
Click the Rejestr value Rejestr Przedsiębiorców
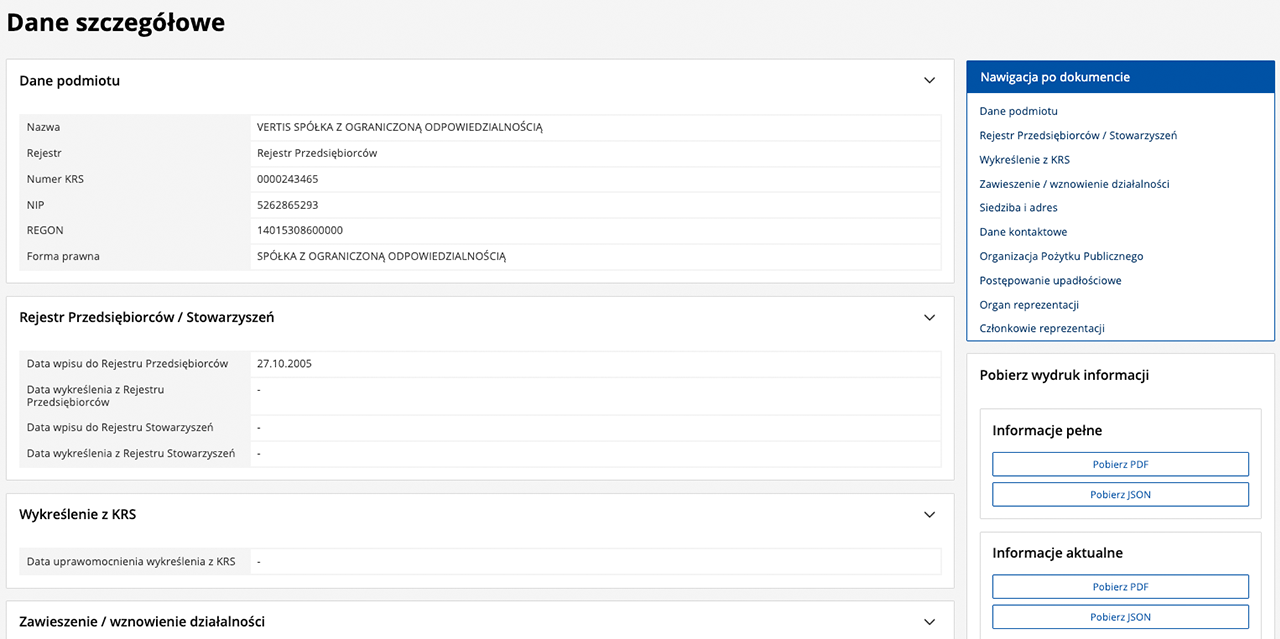click(317, 153)
